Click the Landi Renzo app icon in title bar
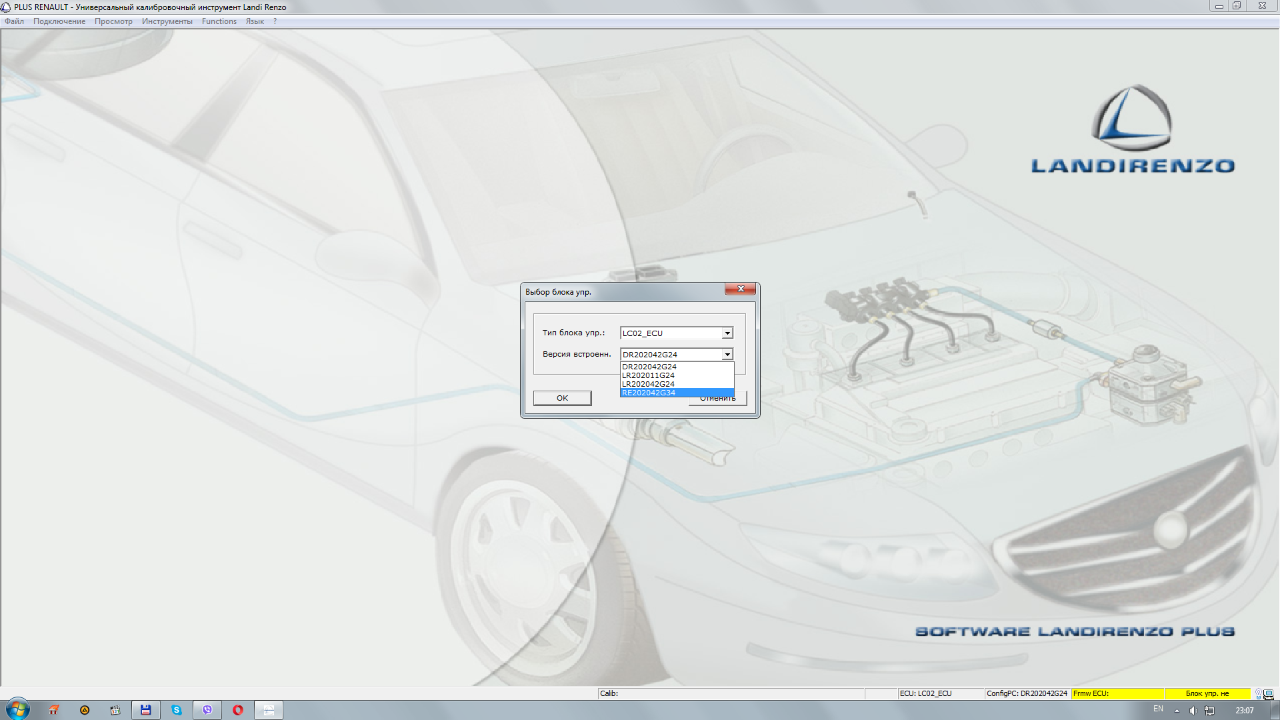Viewport: 1280px width, 720px height. tap(6, 6)
